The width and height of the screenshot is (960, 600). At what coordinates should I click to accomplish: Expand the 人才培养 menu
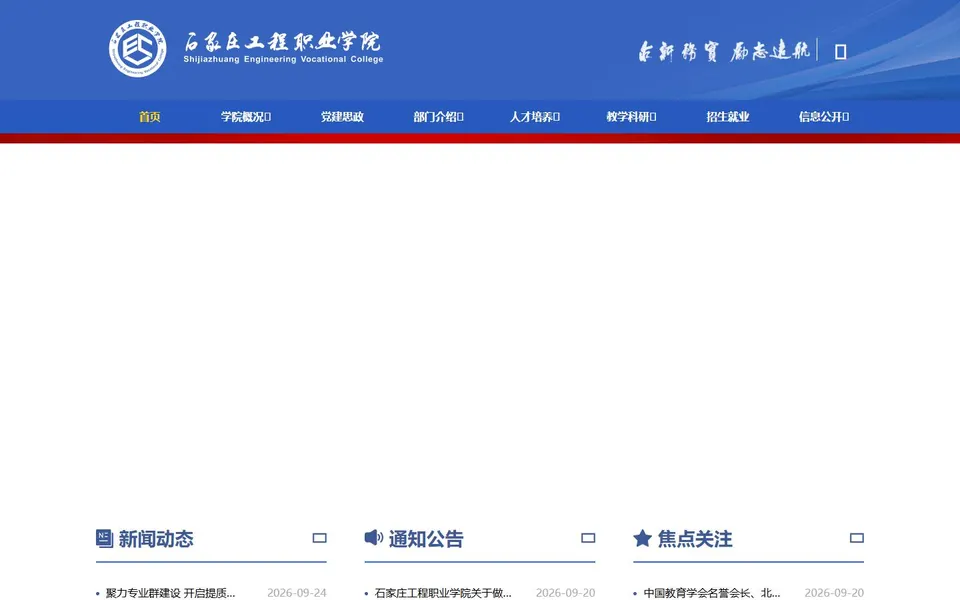[x=534, y=117]
